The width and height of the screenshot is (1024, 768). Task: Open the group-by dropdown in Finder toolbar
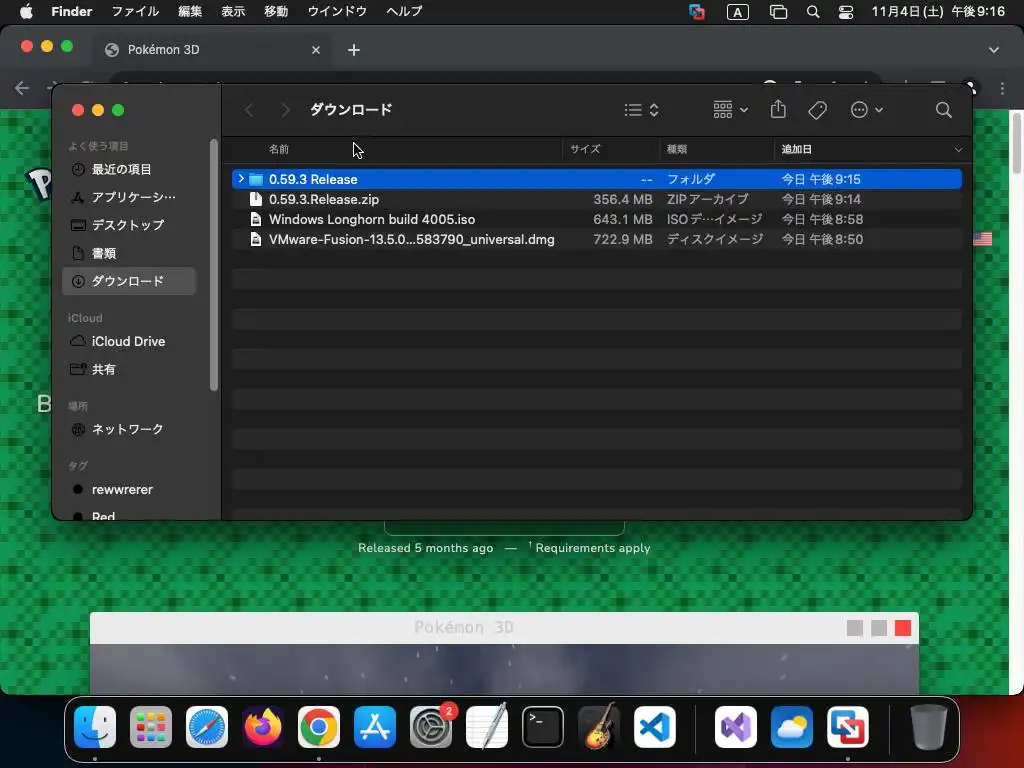point(730,110)
